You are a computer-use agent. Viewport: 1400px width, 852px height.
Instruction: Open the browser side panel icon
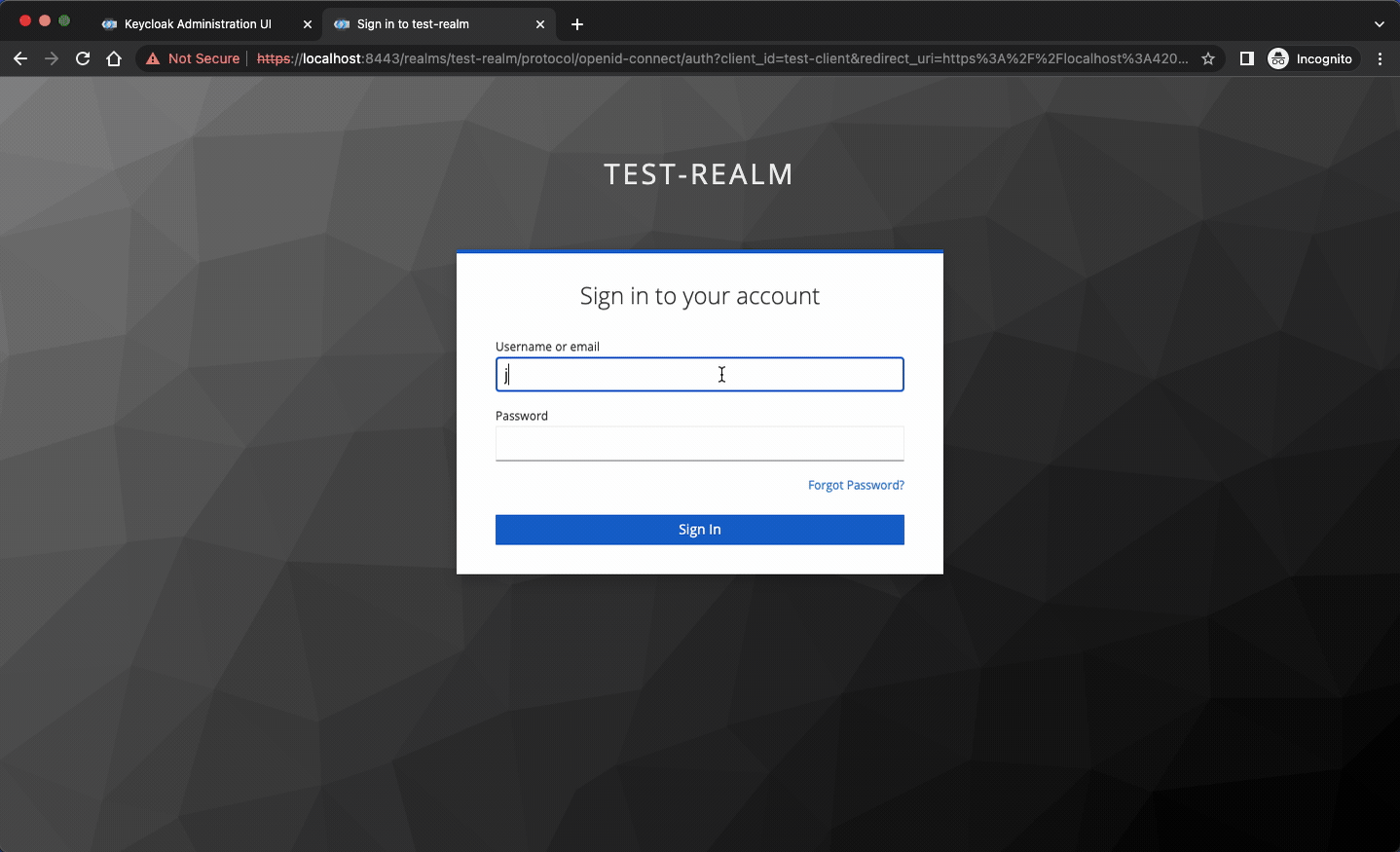(x=1247, y=58)
